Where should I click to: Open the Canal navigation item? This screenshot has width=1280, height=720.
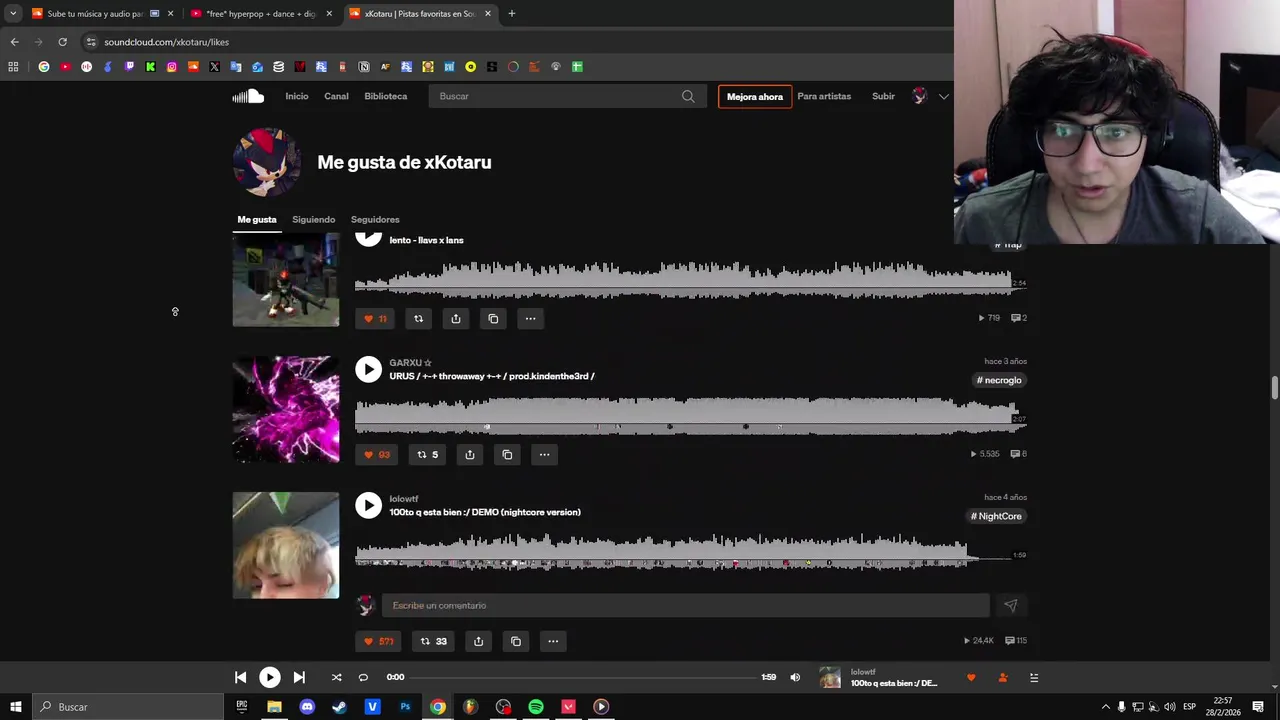(x=336, y=96)
